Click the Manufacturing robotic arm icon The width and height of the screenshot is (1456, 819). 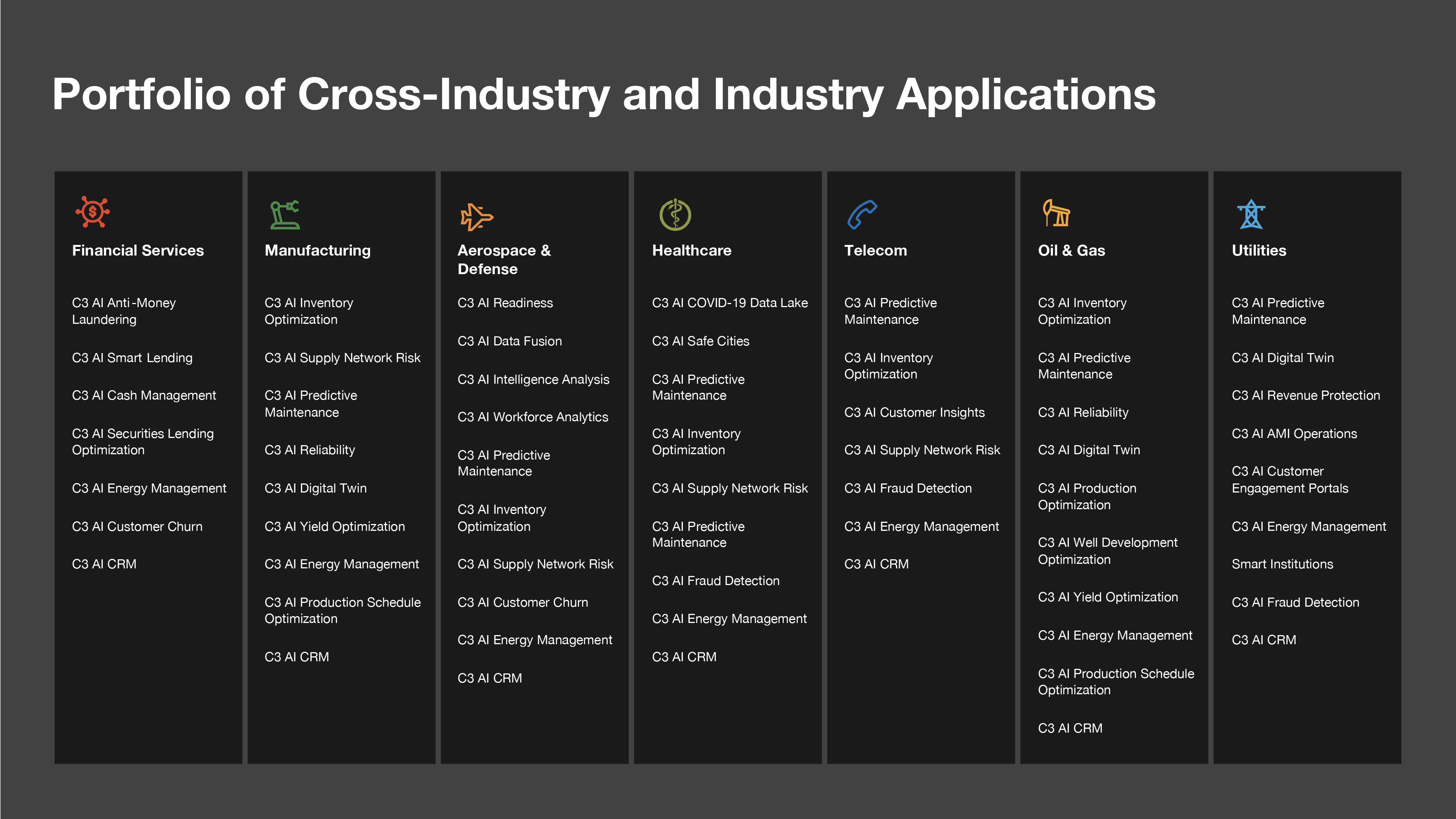pyautogui.click(x=284, y=215)
